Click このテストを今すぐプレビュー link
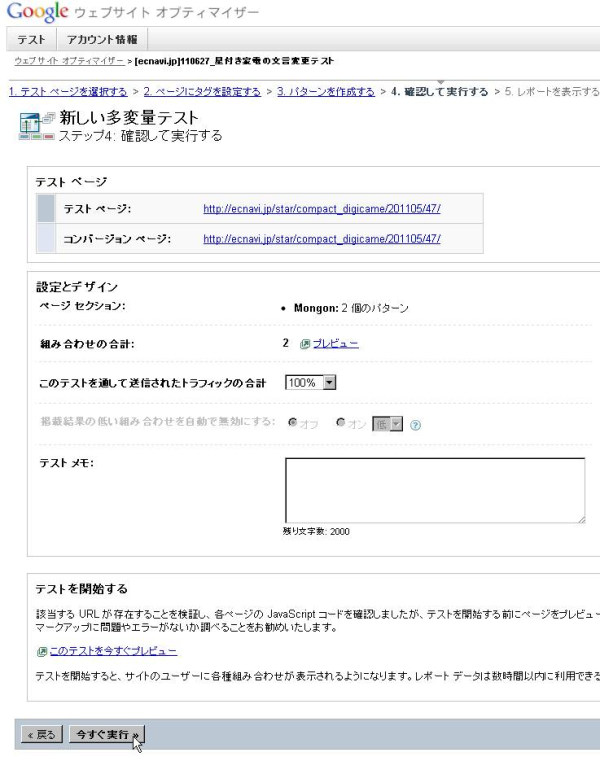 tap(113, 651)
